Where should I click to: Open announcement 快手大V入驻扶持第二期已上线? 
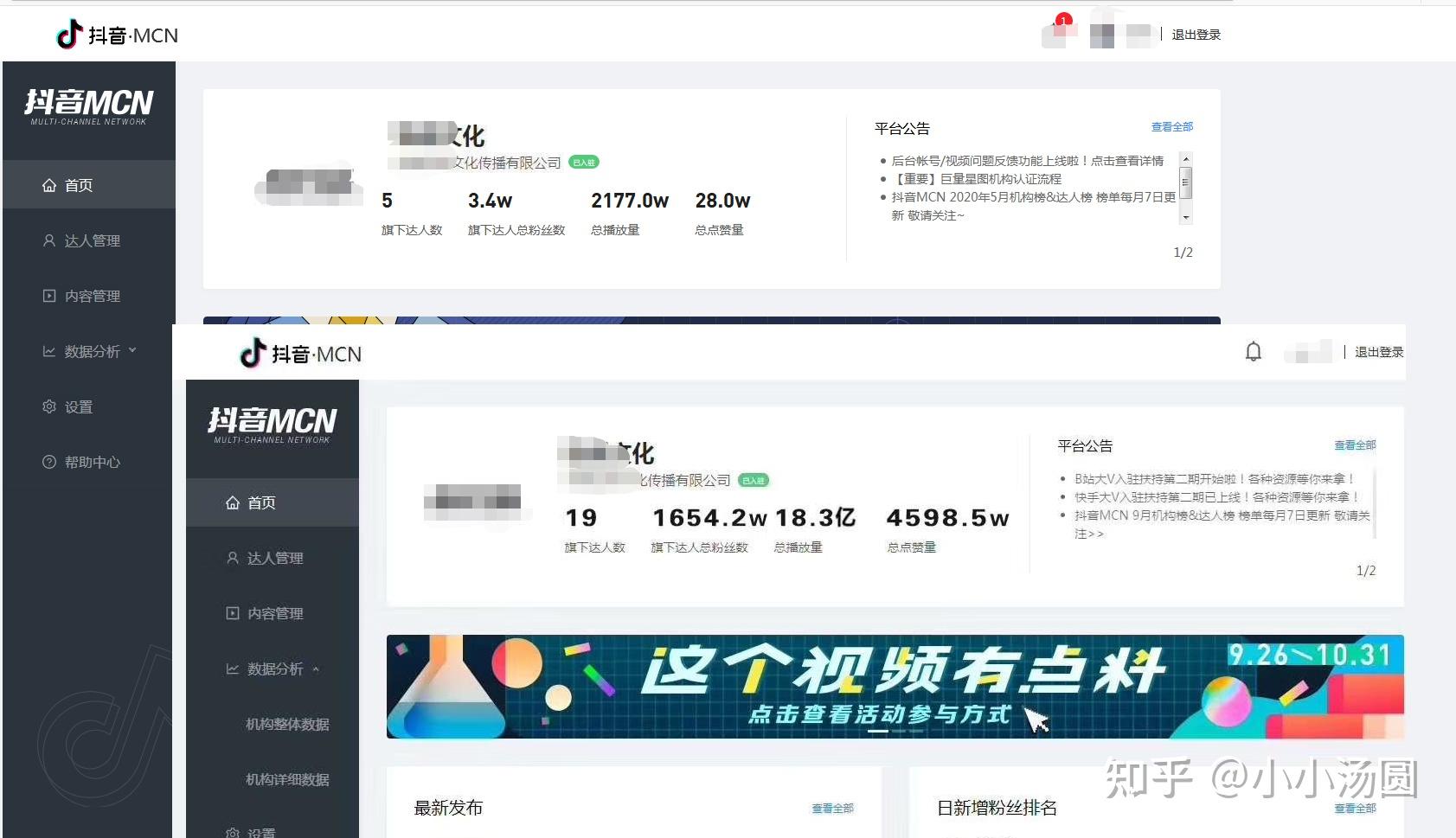coord(1216,496)
